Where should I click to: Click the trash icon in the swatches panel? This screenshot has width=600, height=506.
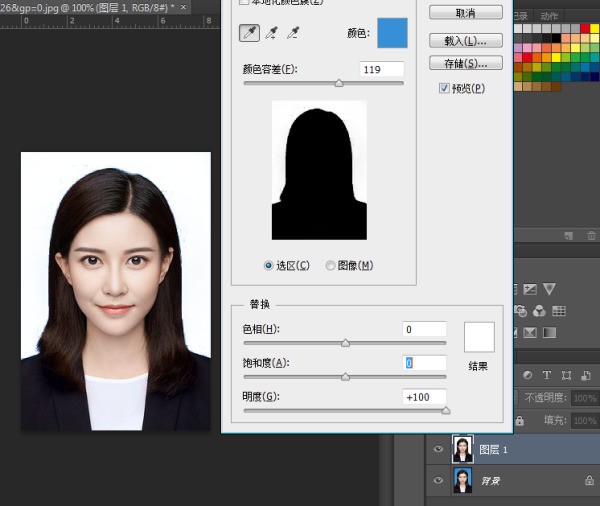pyautogui.click(x=589, y=235)
